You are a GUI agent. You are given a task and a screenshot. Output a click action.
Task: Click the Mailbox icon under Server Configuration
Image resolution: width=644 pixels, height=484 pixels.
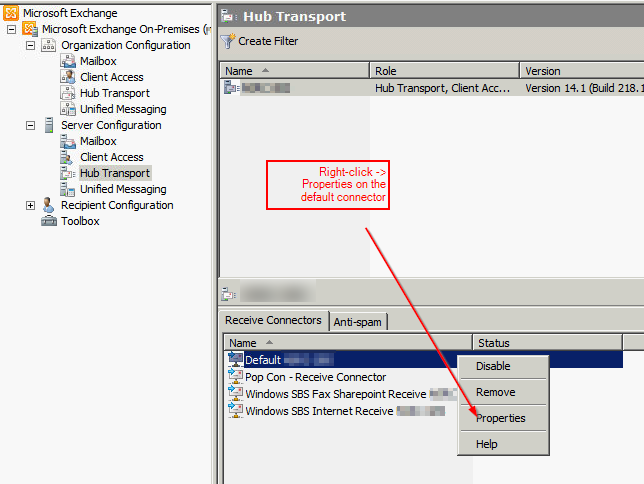68,141
